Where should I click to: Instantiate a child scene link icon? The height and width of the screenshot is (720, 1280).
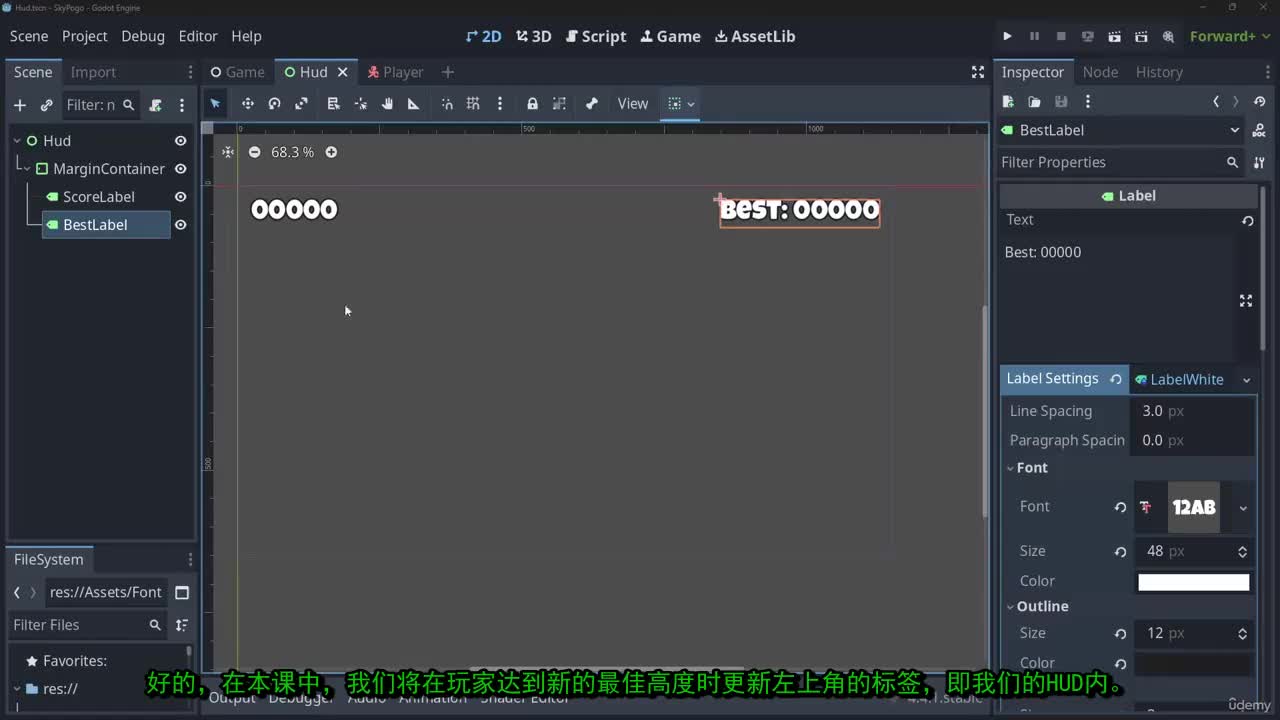tap(46, 105)
